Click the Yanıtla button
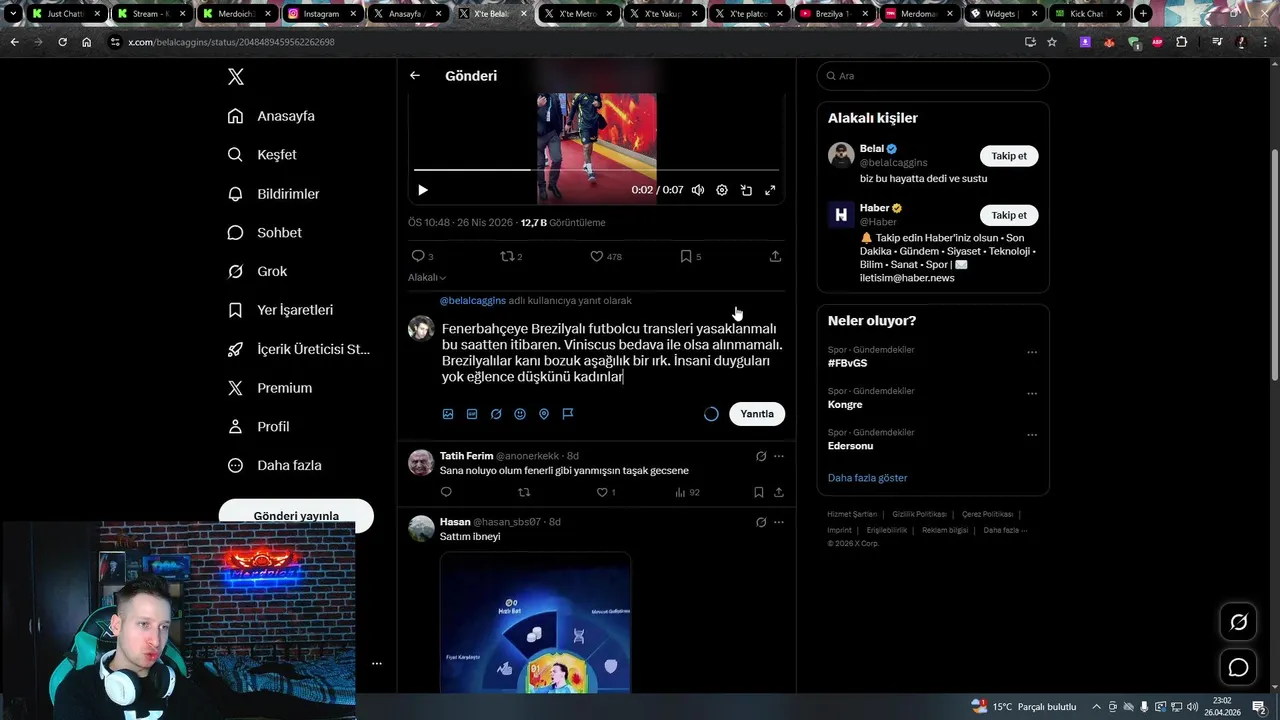Image resolution: width=1280 pixels, height=720 pixels. pos(757,414)
